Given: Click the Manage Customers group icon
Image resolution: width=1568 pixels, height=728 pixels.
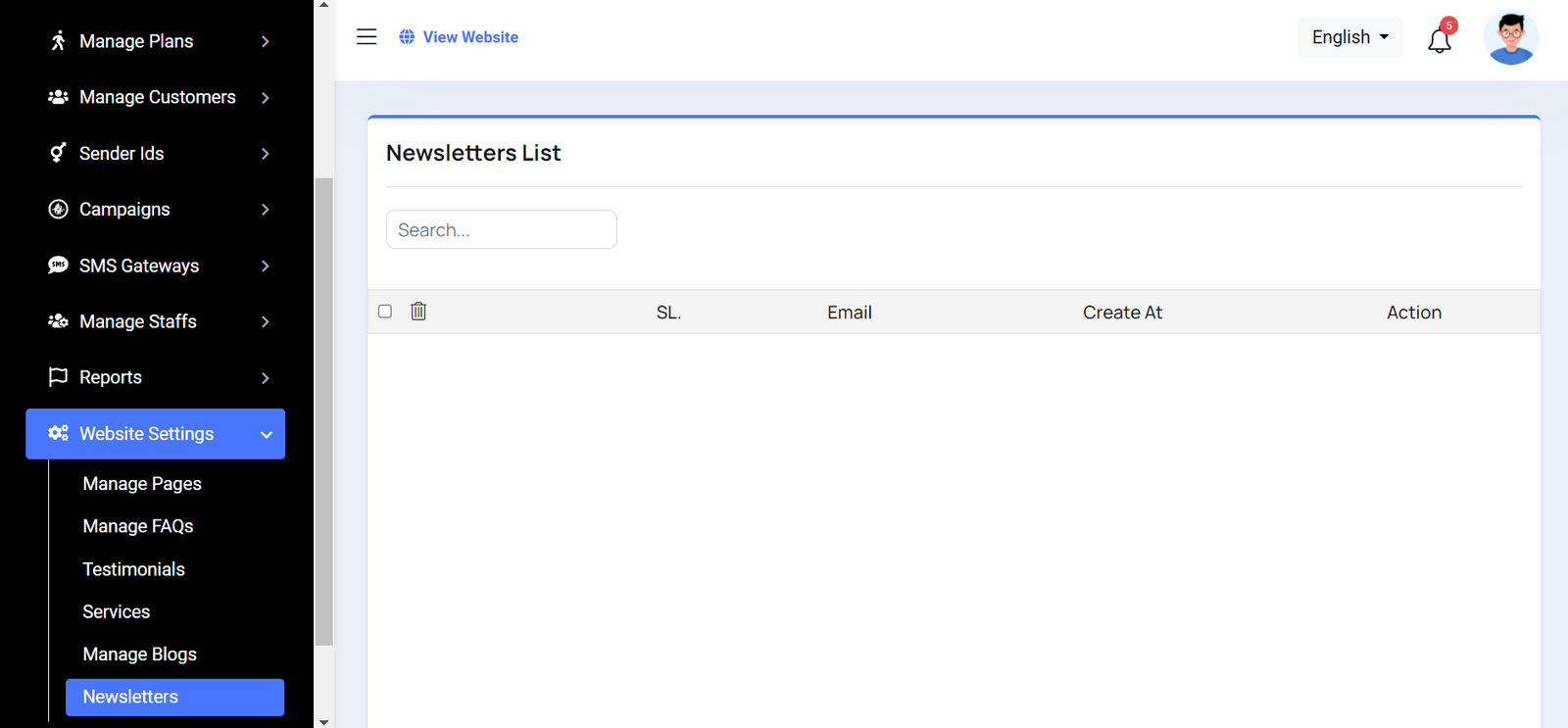Looking at the screenshot, I should [58, 97].
